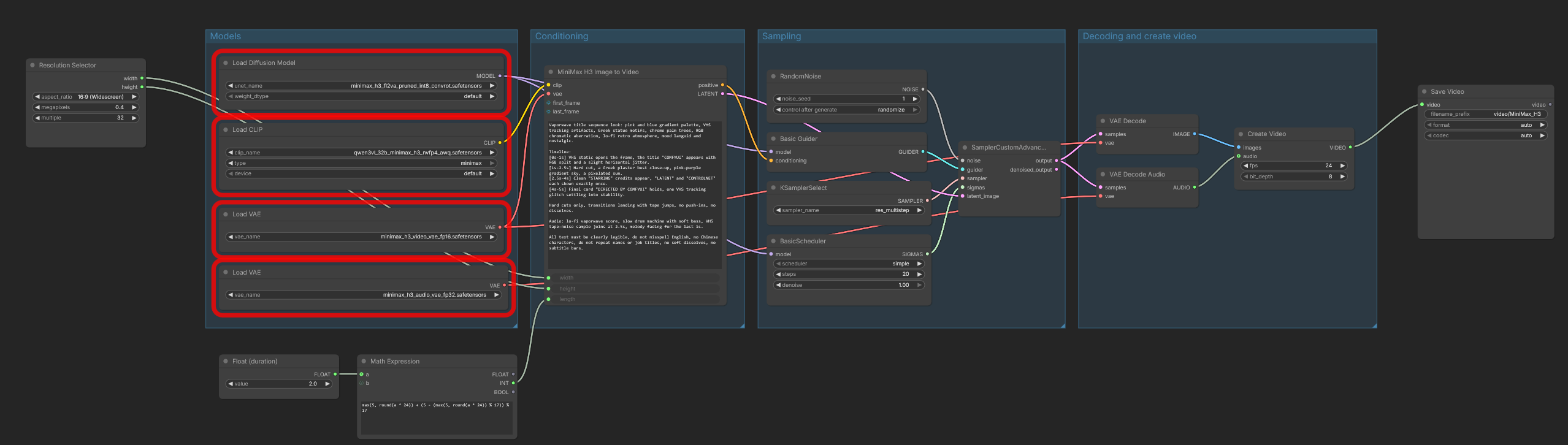The width and height of the screenshot is (1568, 445).
Task: Click the IMAGE output socket on VAE Decode
Action: [x=1194, y=134]
